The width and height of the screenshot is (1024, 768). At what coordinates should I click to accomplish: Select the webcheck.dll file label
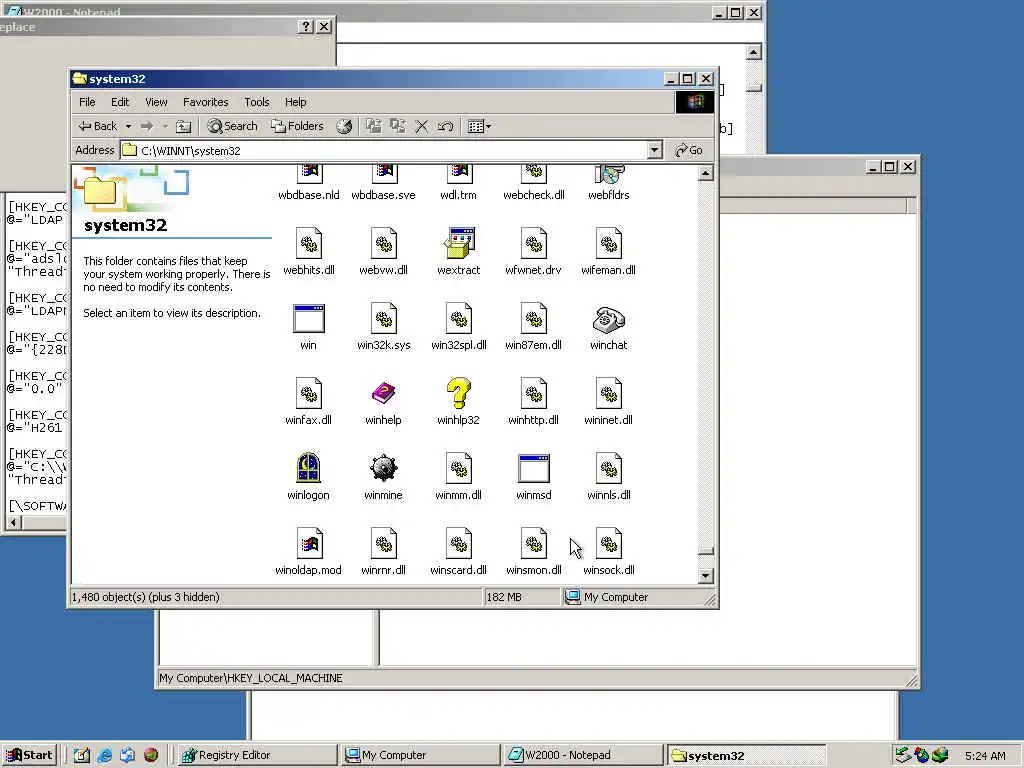click(534, 195)
